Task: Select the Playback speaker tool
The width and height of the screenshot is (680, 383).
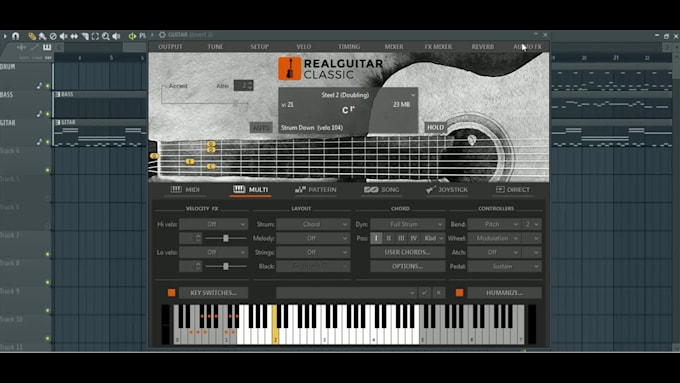Action: tap(116, 36)
